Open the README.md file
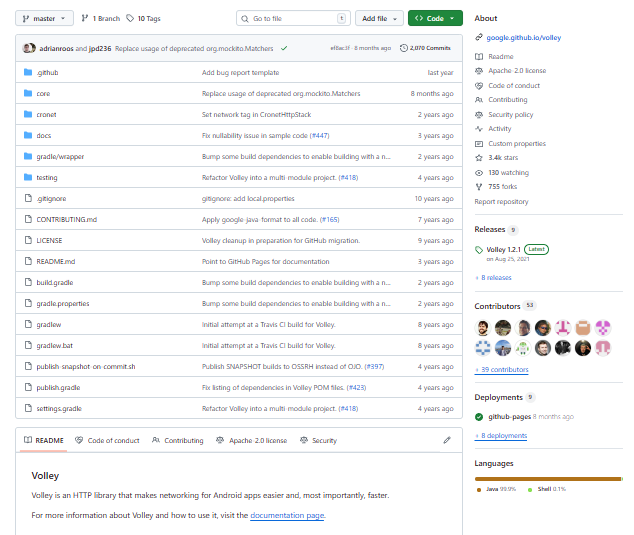 point(56,262)
